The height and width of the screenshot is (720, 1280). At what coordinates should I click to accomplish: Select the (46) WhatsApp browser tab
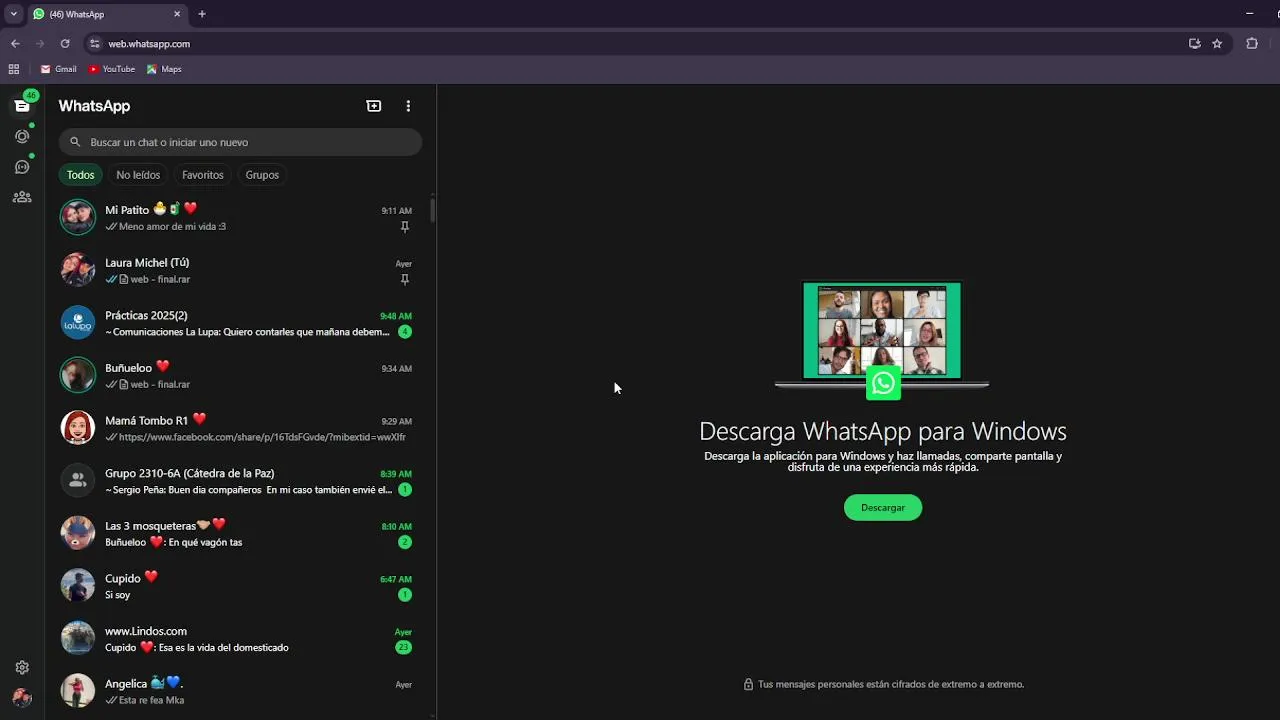point(107,14)
